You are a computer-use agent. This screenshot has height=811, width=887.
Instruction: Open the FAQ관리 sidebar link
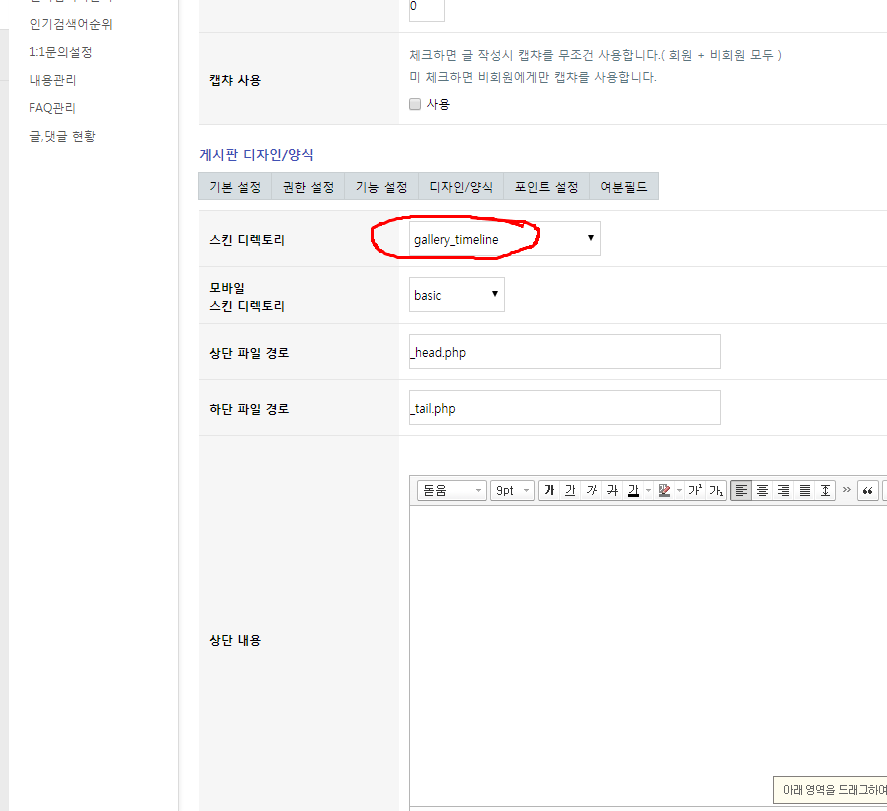tap(52, 108)
